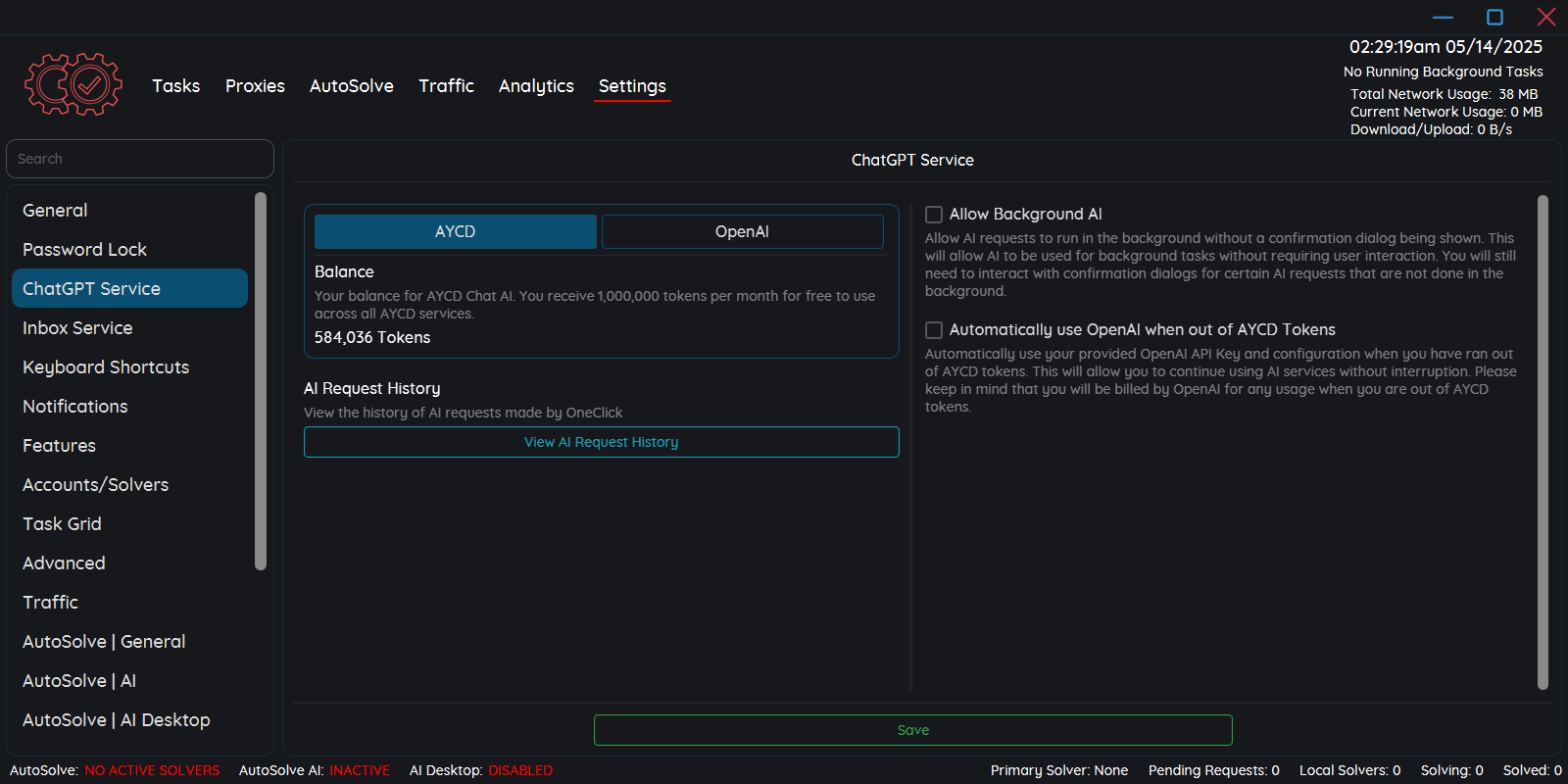Screen dimensions: 1568x784
Task: Click Primary Solver: None status
Action: coord(1059,770)
